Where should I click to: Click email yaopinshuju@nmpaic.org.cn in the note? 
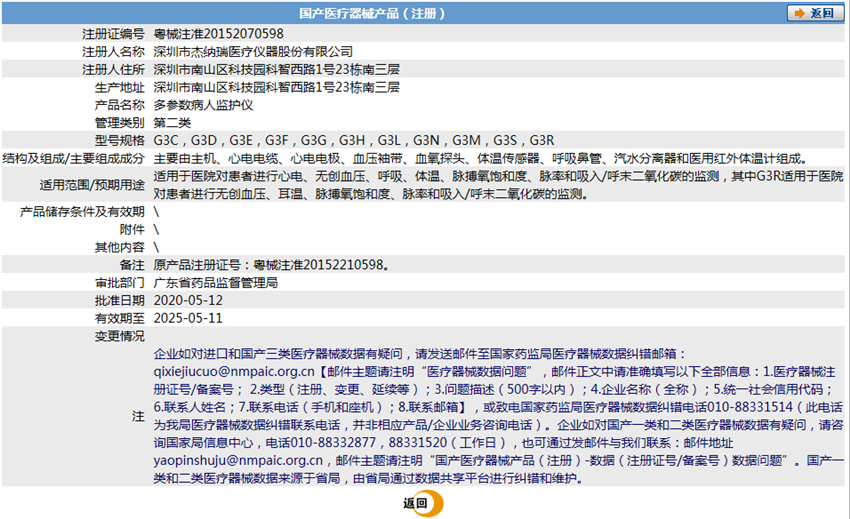coord(238,460)
